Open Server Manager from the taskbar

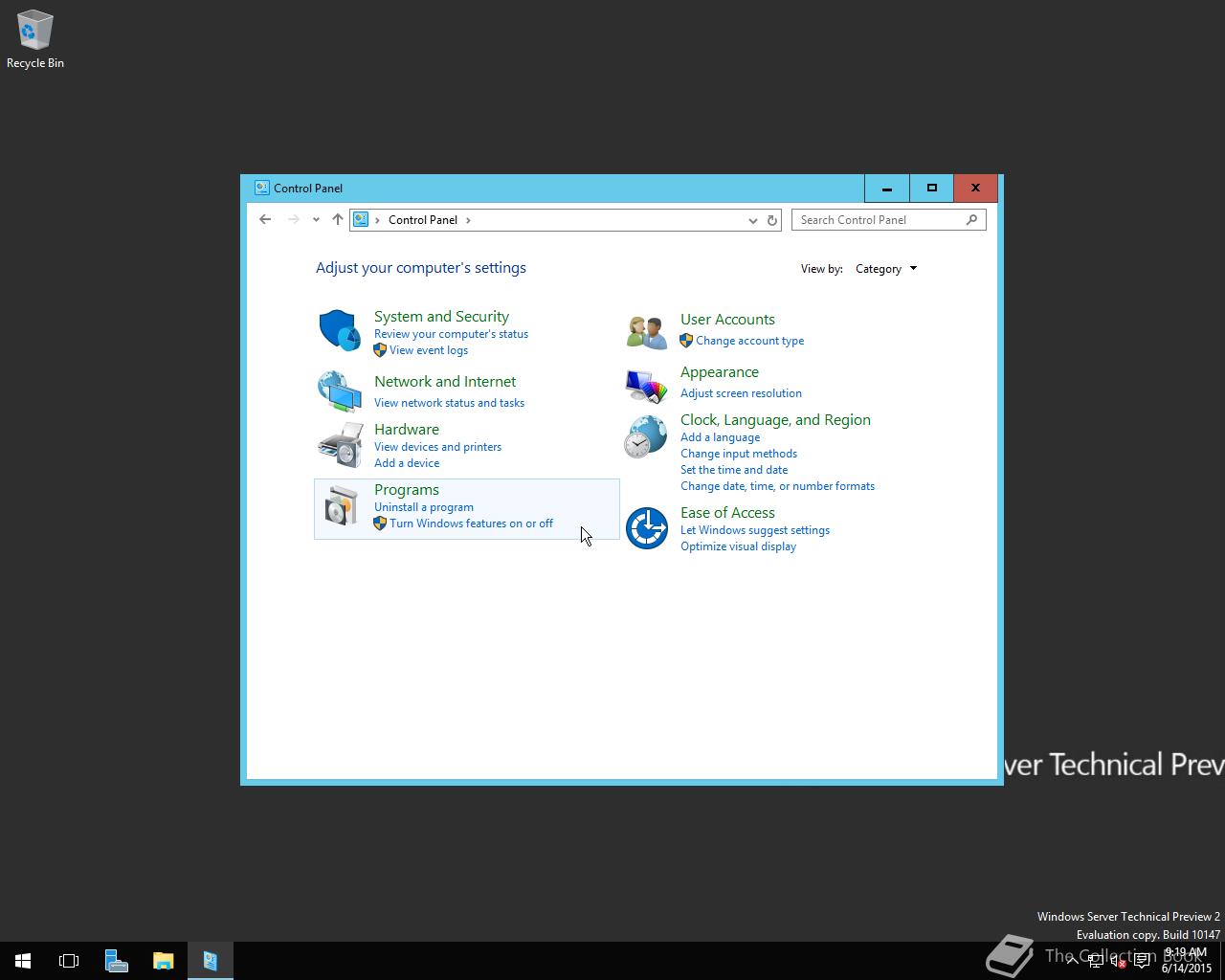pos(116,961)
